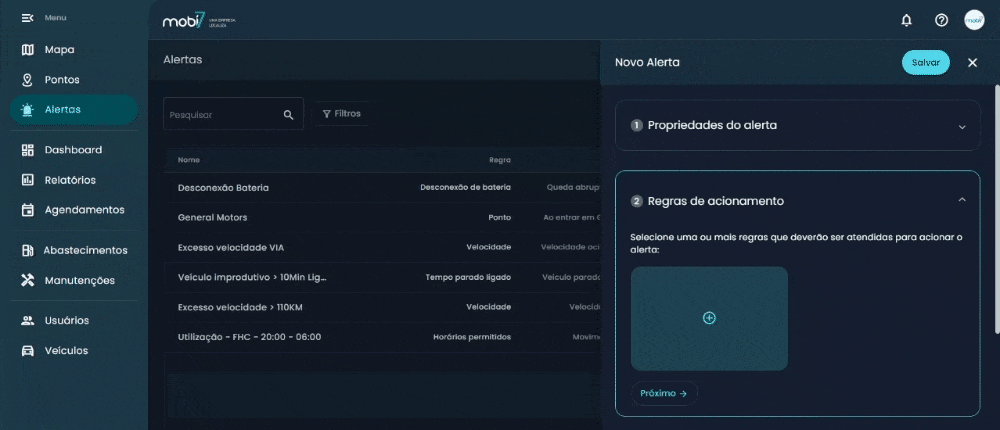Open Abastecimentos from the sidebar
The height and width of the screenshot is (430, 1000).
click(85, 250)
